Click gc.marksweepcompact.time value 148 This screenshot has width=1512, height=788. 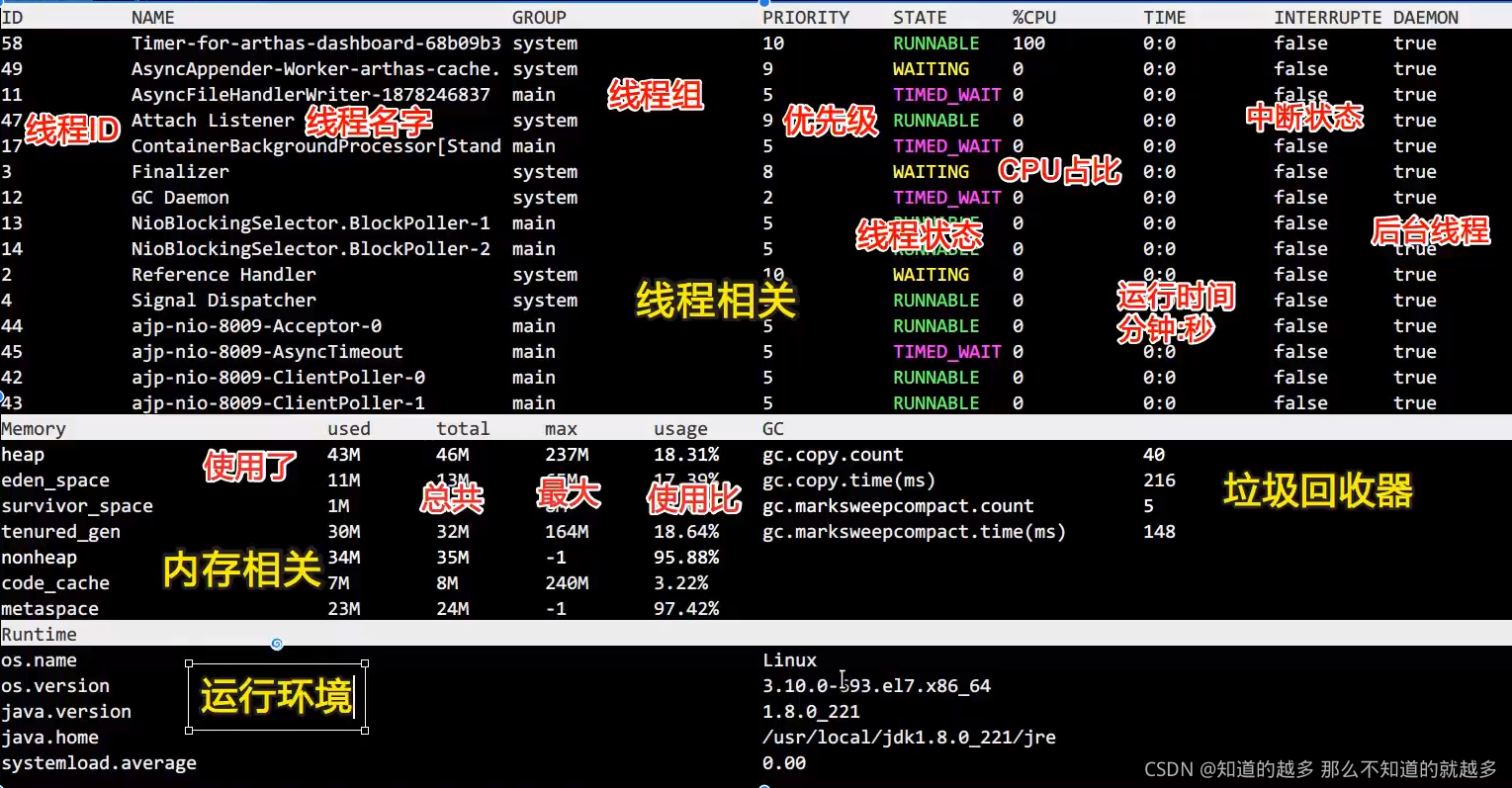1159,532
